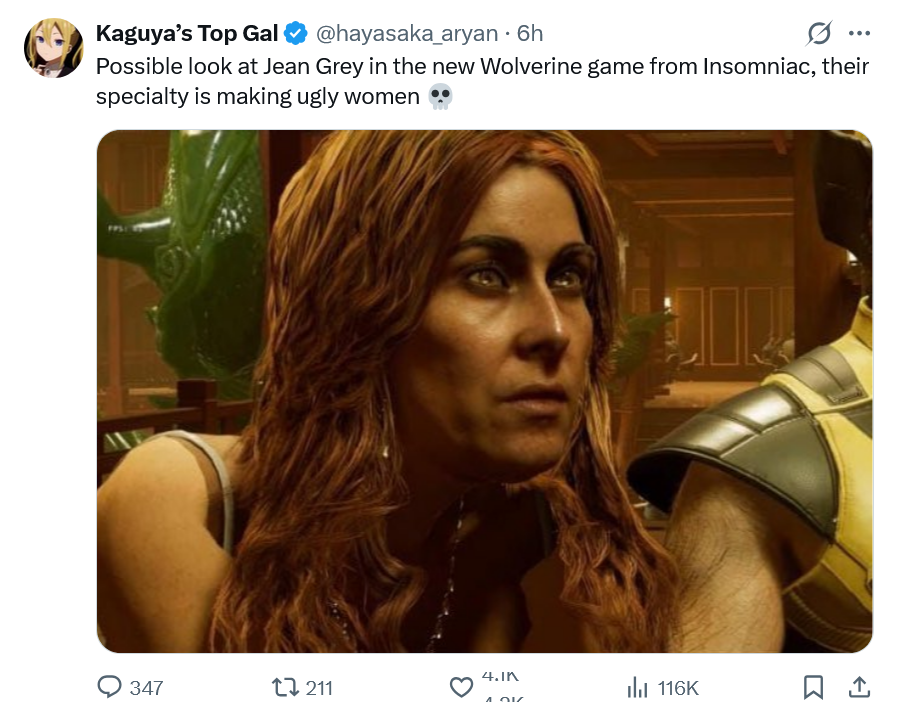Click the skull emoji in the tweet

(438, 98)
